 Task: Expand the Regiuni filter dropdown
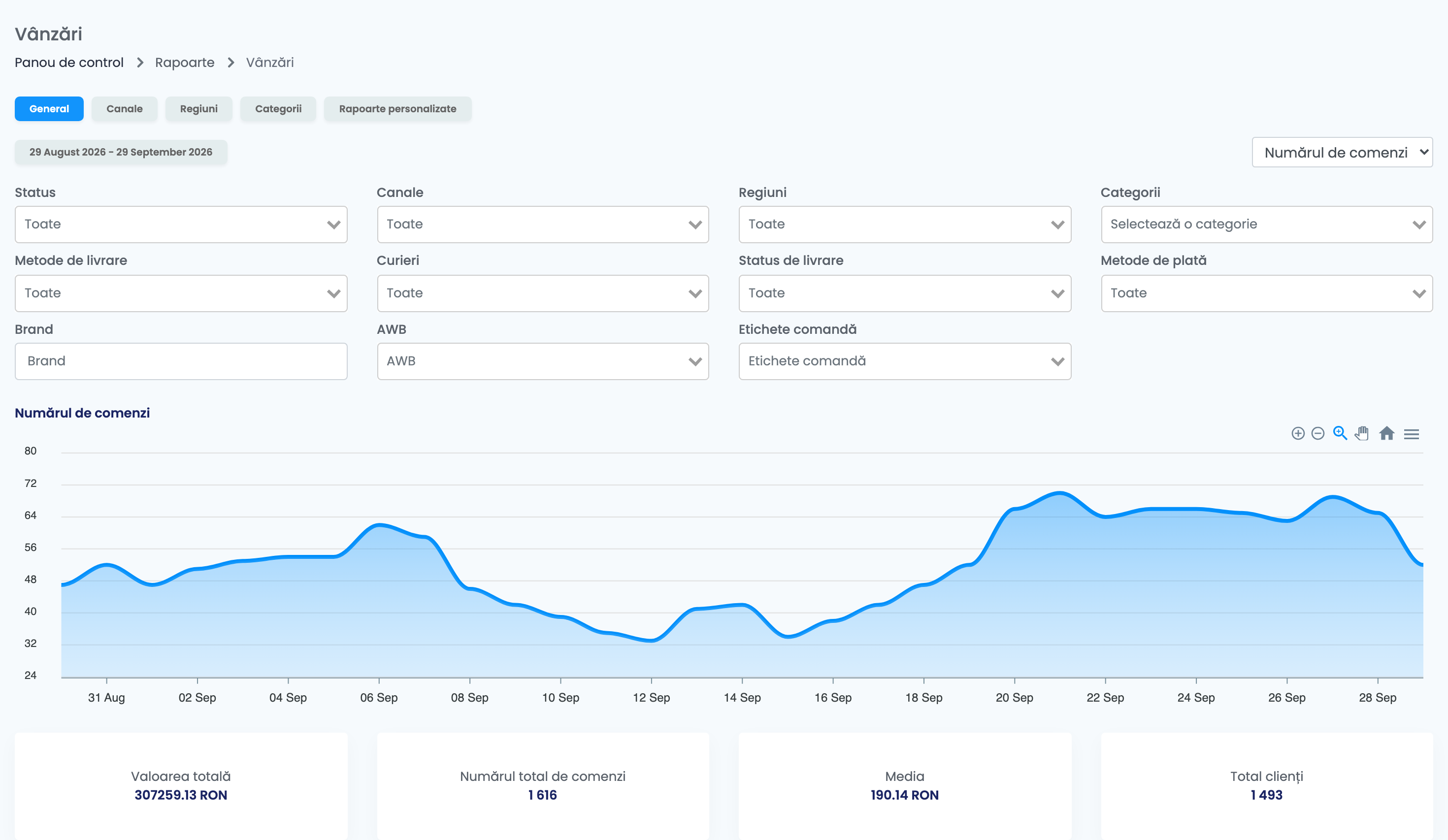904,224
